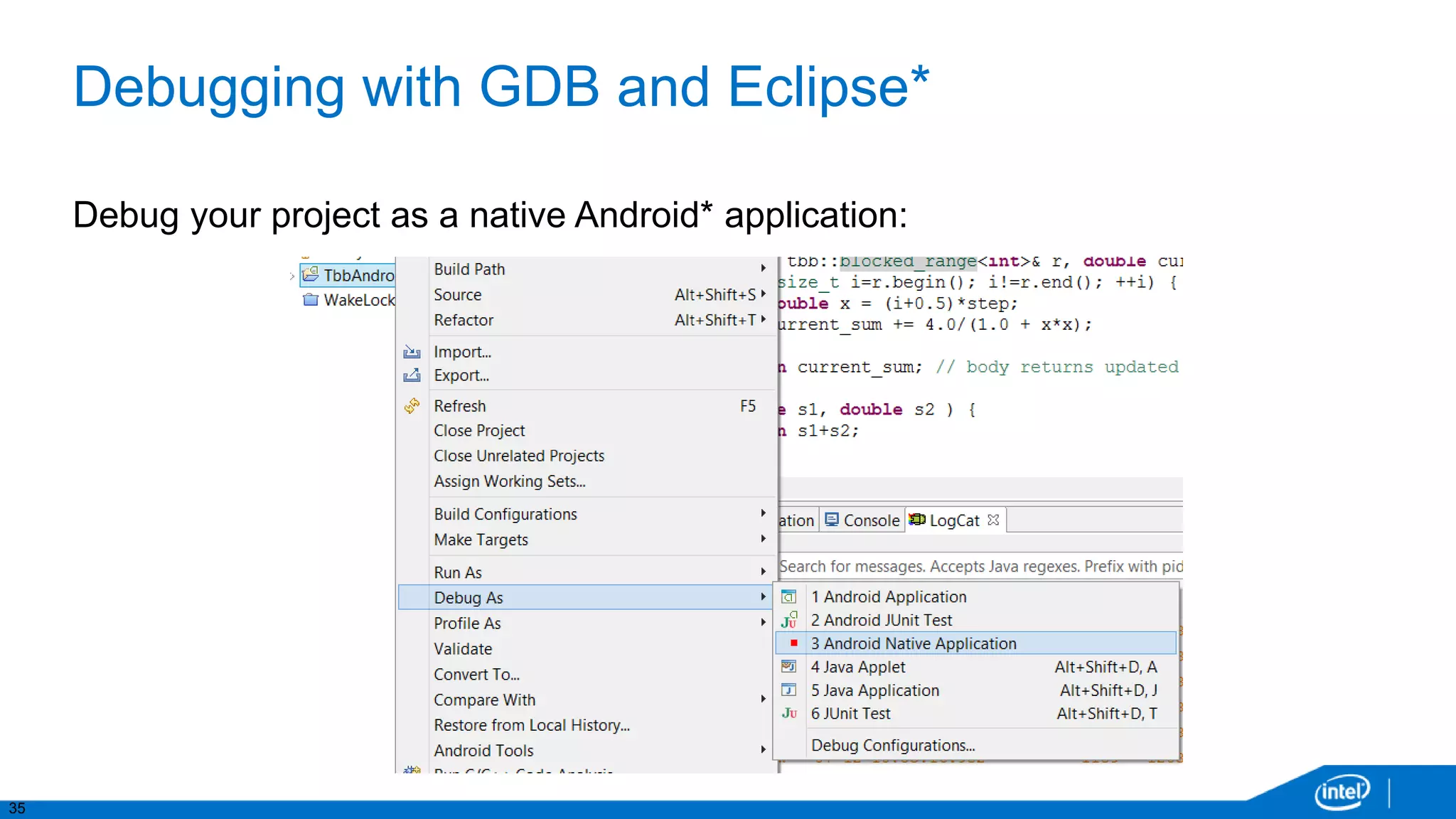Select 2 Android JUnit Test
The width and height of the screenshot is (1456, 819).
(x=976, y=620)
